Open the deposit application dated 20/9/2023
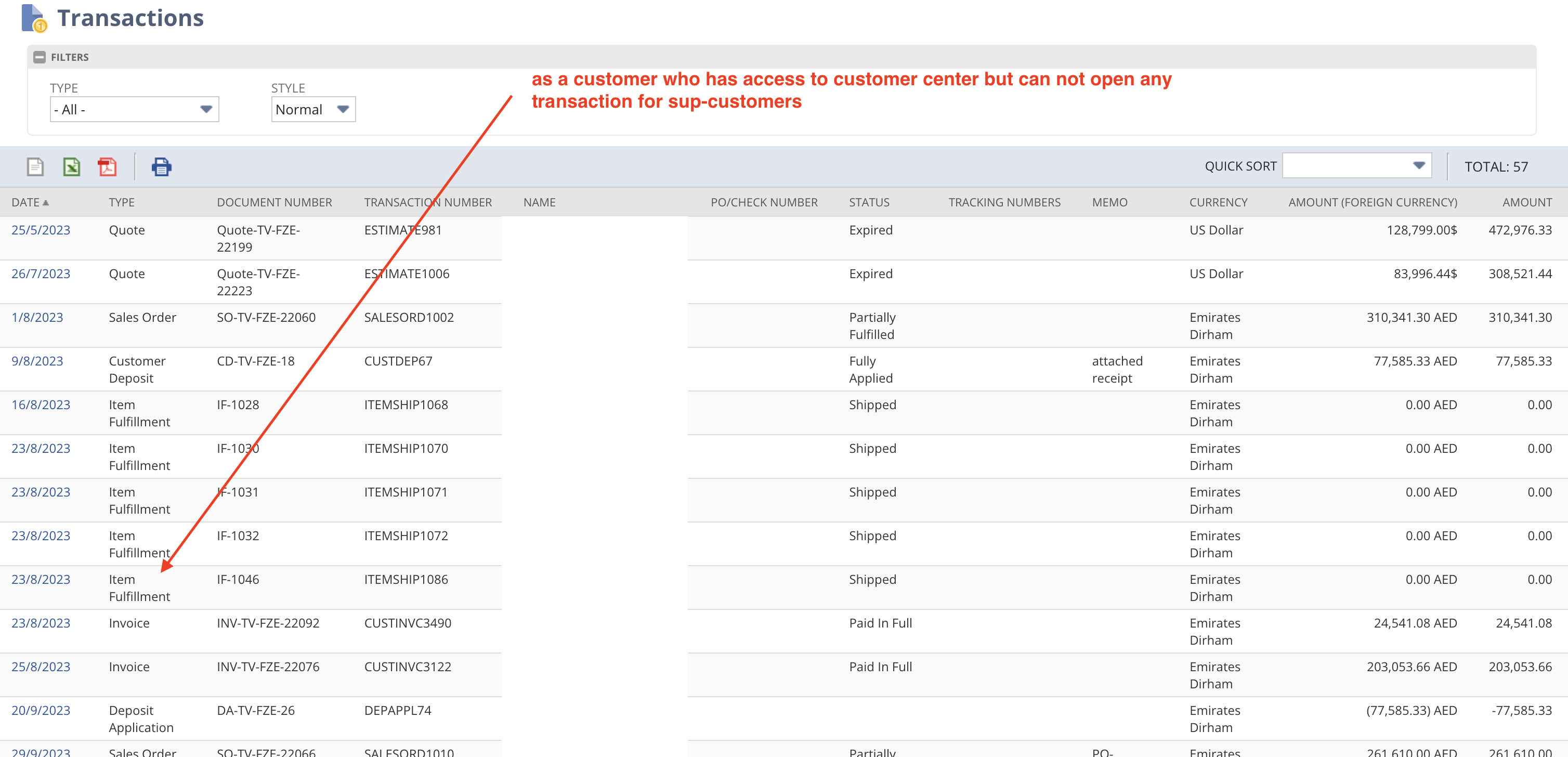 click(40, 710)
